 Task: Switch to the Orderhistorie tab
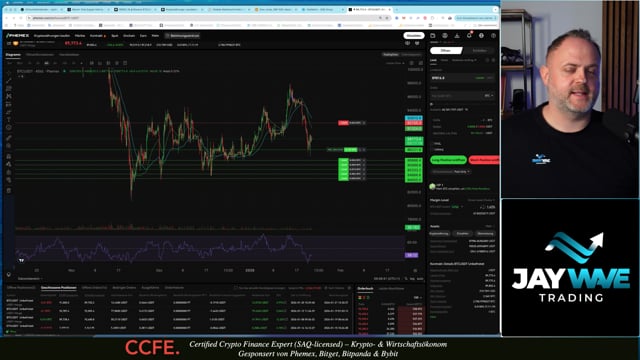(174, 288)
